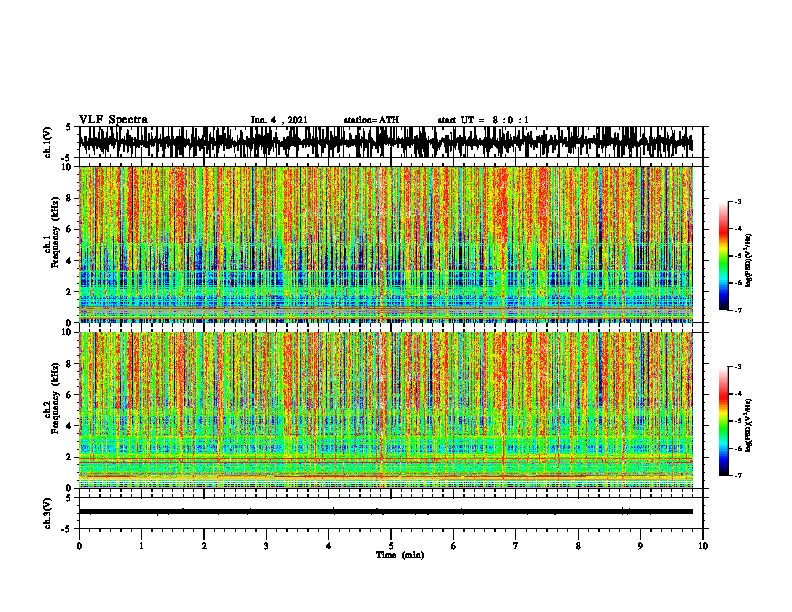
Task: Click time axis tick label "0"
Action: click(79, 546)
